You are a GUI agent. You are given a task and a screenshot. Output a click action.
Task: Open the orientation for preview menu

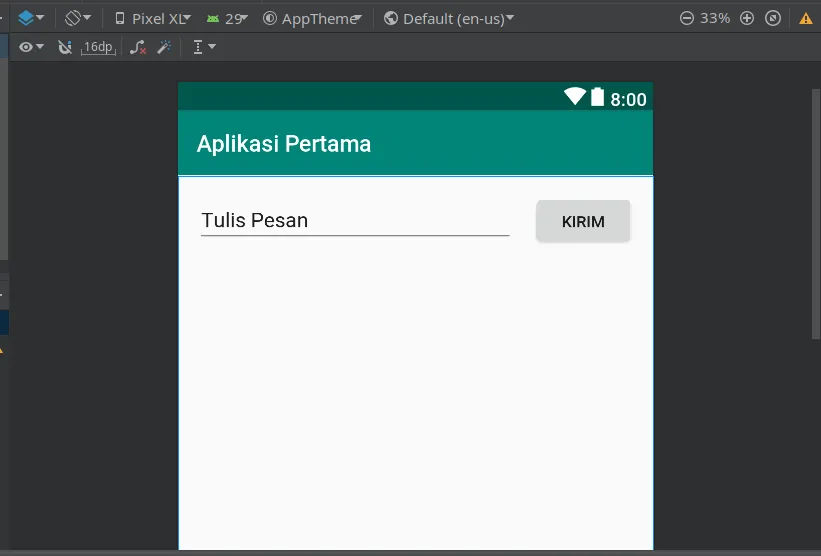[x=77, y=18]
